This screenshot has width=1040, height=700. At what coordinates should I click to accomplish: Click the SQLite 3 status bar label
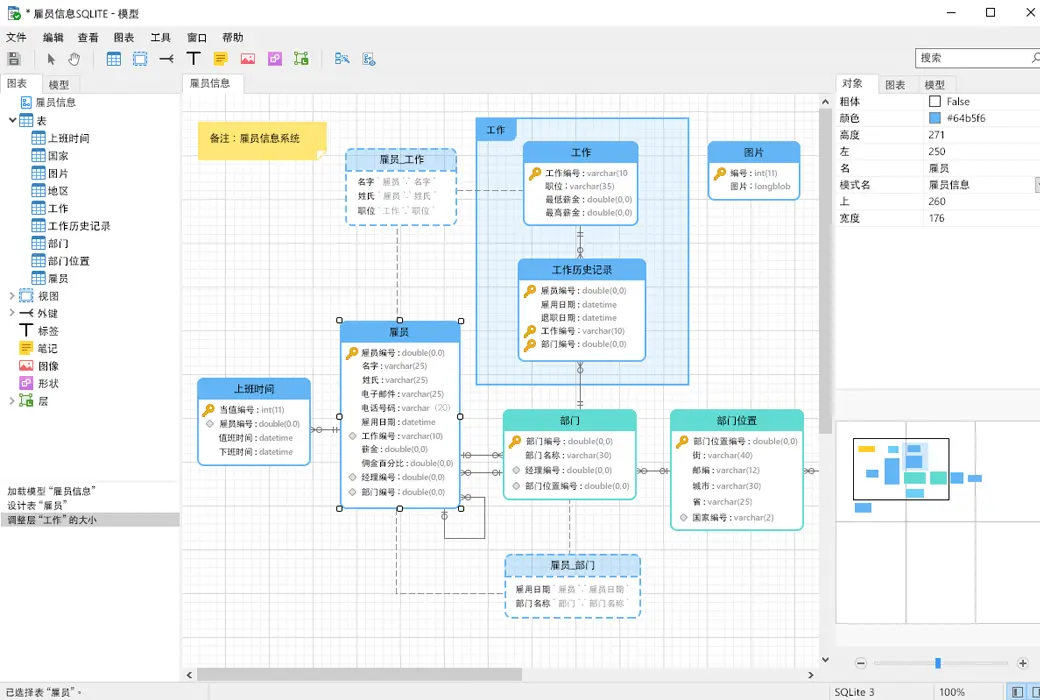854,692
